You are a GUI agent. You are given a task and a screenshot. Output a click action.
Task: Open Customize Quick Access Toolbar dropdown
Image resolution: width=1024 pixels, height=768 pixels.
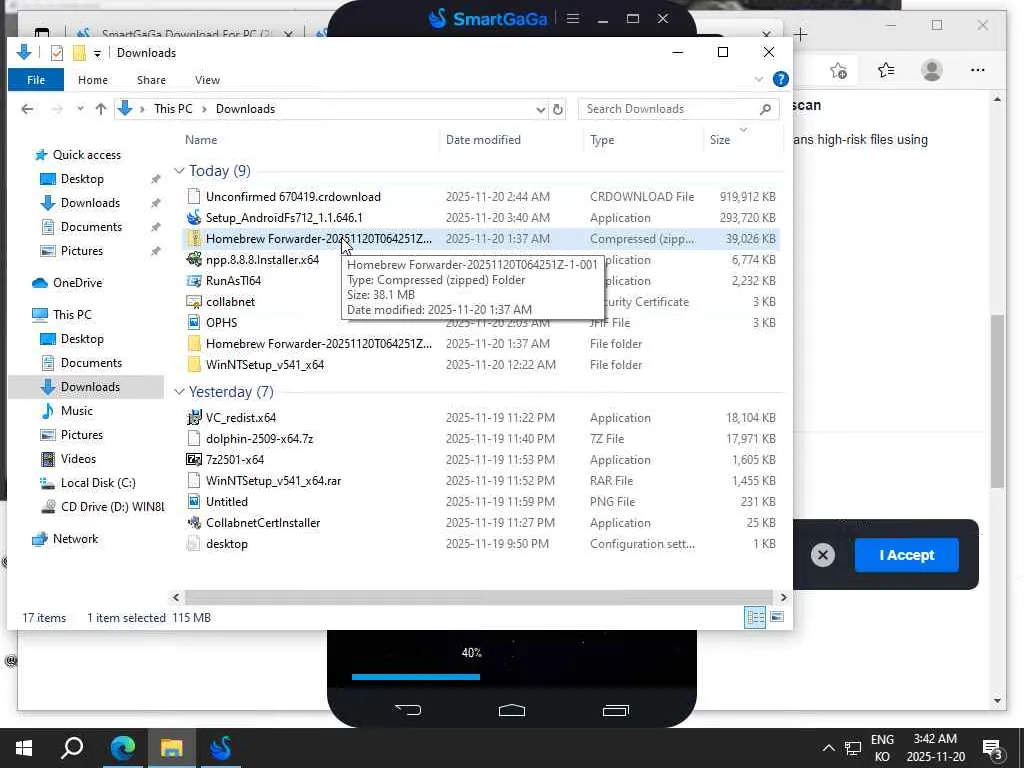(x=97, y=54)
